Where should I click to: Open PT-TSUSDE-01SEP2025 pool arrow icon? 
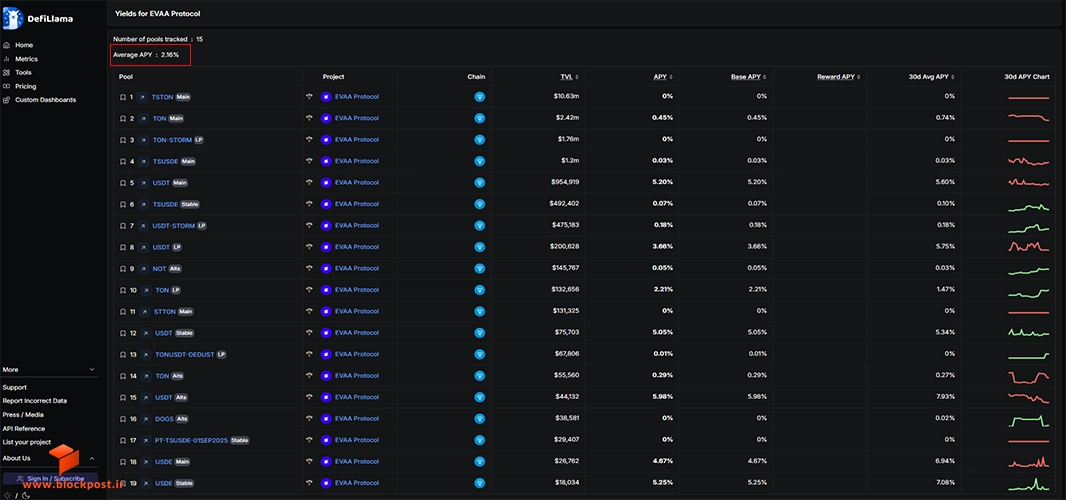click(146, 440)
